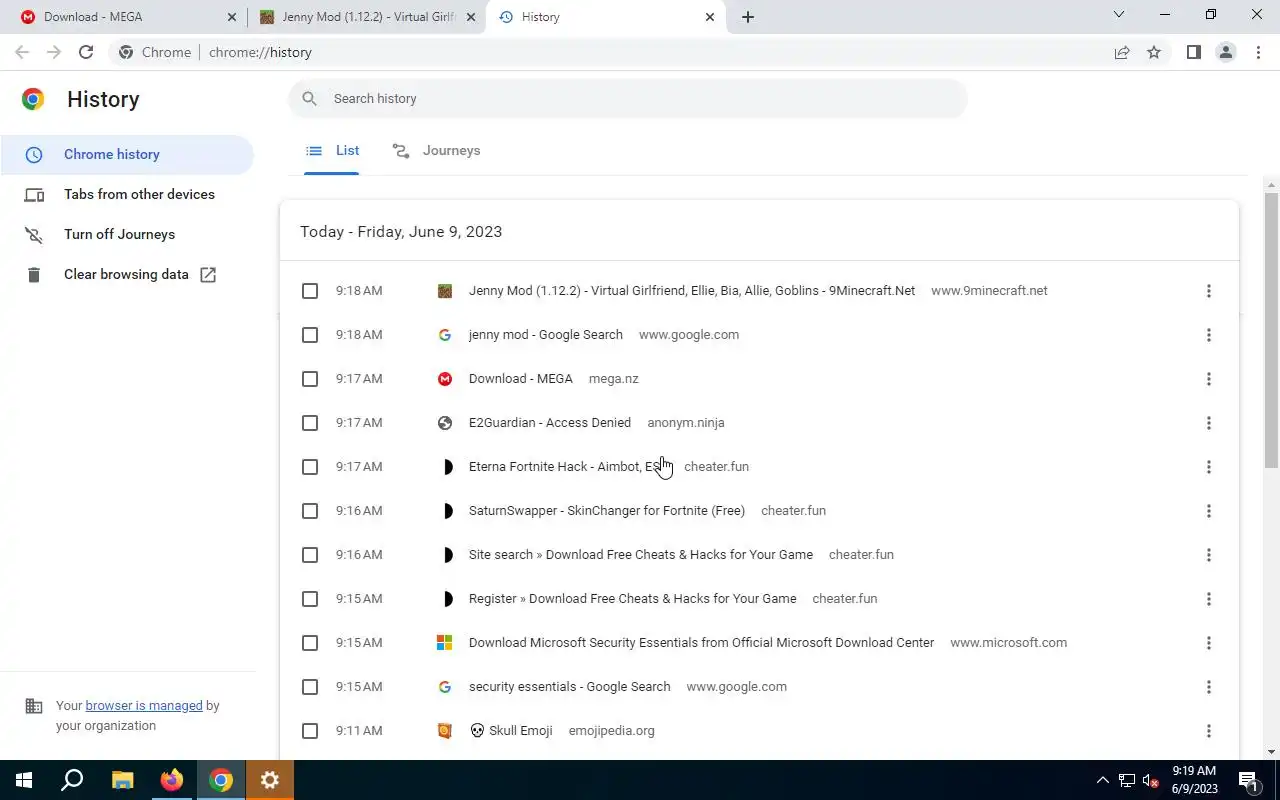Share this page icon in address bar
1280x800 pixels.
(1122, 52)
